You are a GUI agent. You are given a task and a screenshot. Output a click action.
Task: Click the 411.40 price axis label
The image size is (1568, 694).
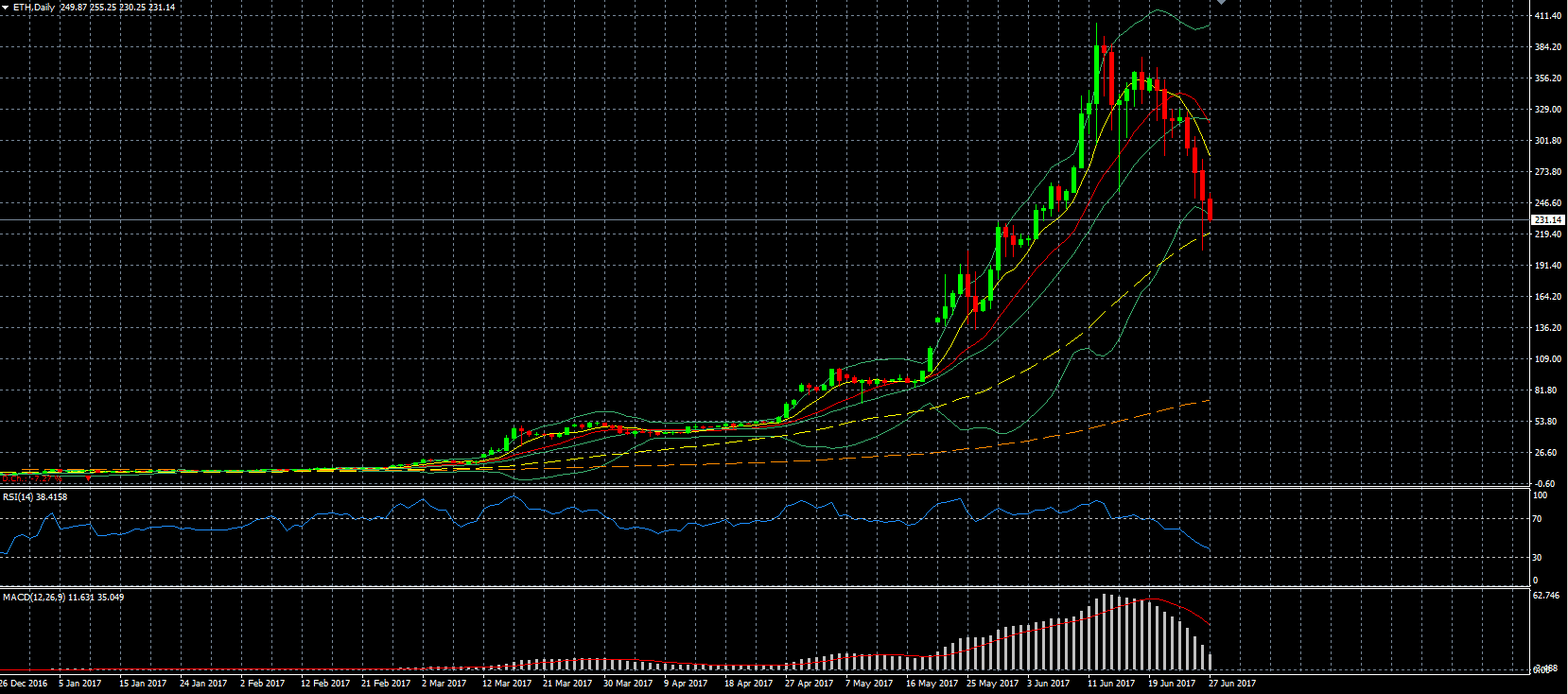coord(1548,16)
